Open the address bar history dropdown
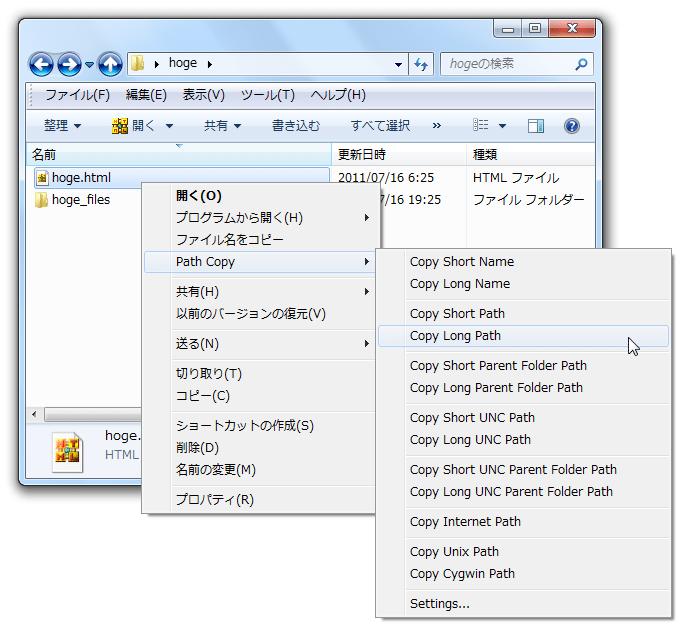The width and height of the screenshot is (681, 626). tap(398, 64)
